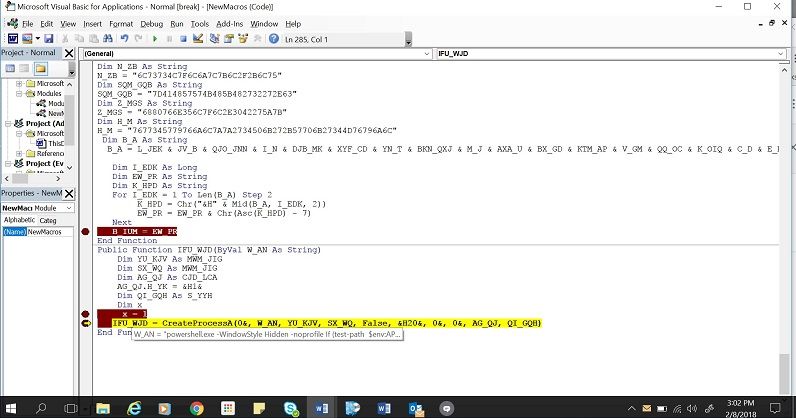This screenshot has height=418, width=796.
Task: Select ThisD document object in project tree
Action: tap(50, 143)
